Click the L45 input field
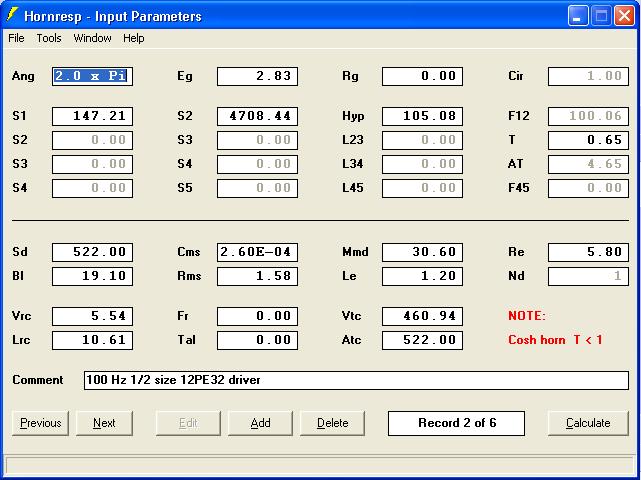 tap(422, 188)
